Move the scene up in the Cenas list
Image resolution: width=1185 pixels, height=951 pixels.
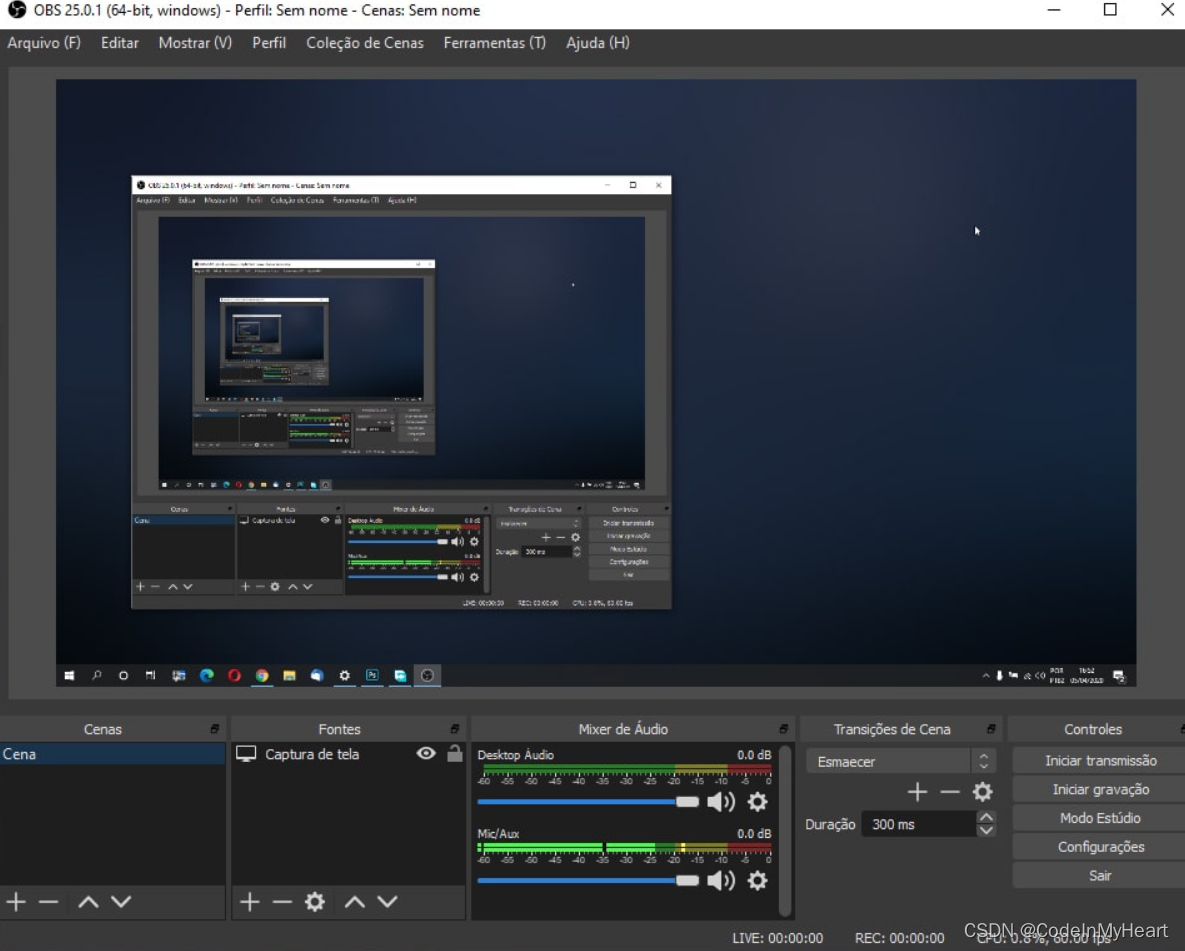click(x=88, y=901)
